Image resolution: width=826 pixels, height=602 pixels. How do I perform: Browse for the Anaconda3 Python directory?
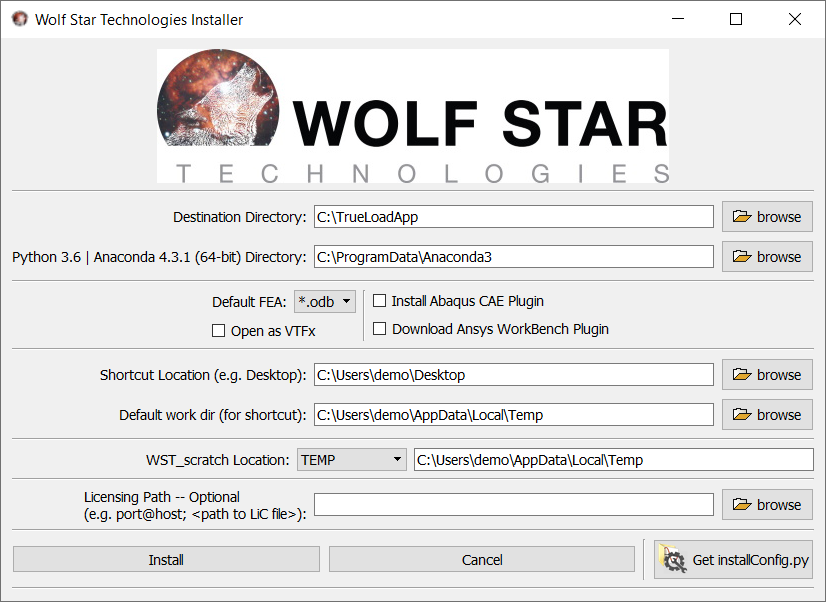[x=767, y=257]
